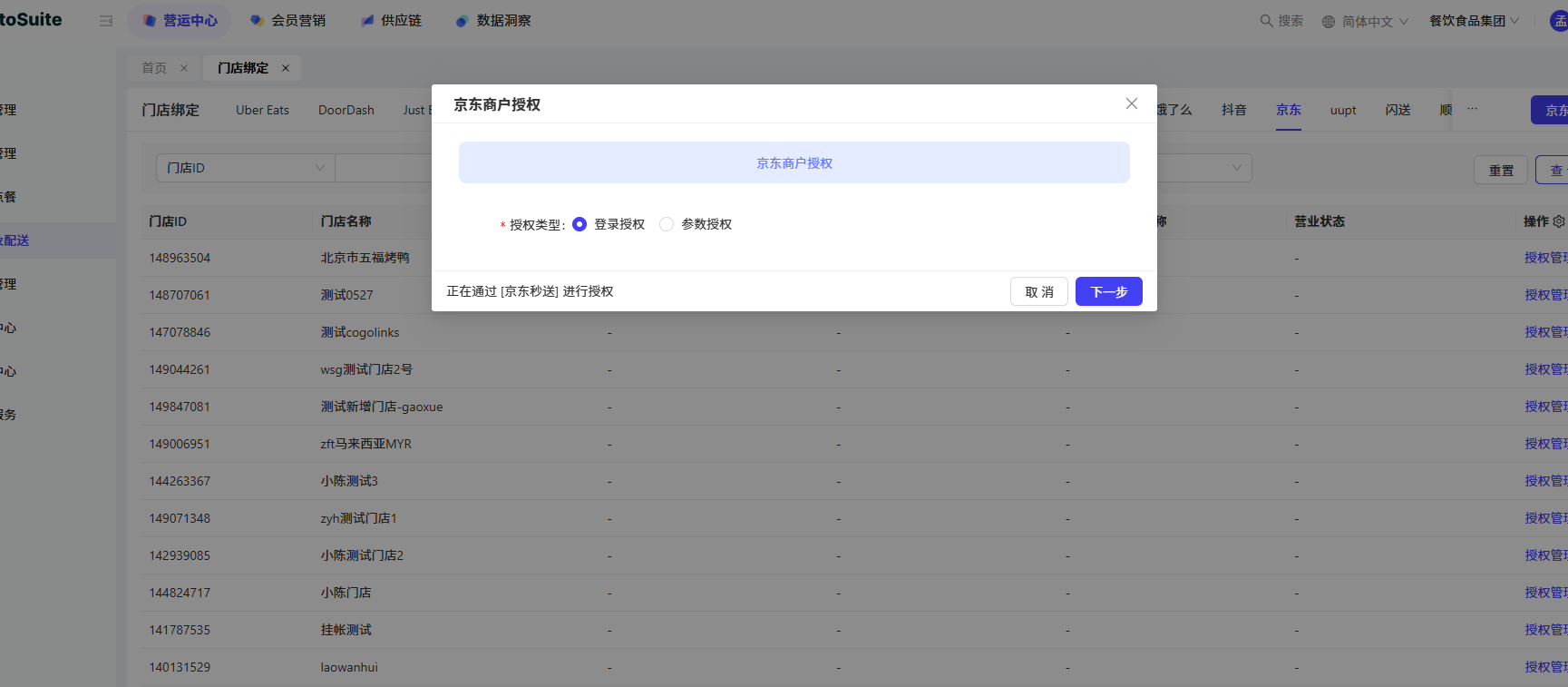Click store name laowanhui
Screen dimensions: 1568x687
[349, 667]
